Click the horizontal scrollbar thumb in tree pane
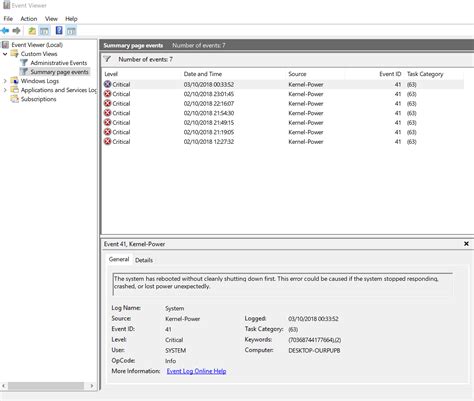The width and height of the screenshot is (474, 401). 46,386
